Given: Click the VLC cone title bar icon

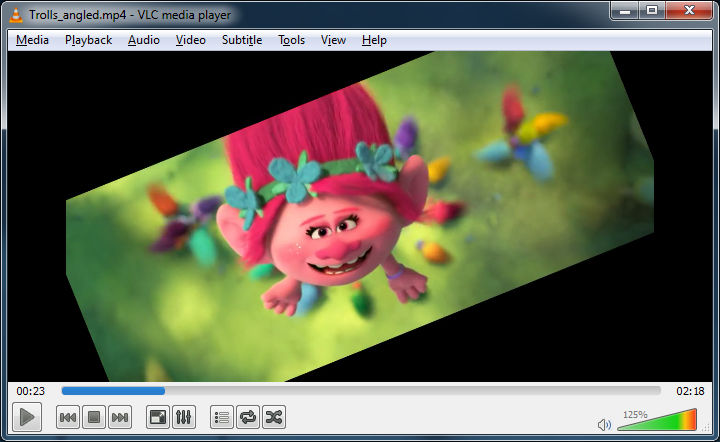Looking at the screenshot, I should tap(16, 15).
